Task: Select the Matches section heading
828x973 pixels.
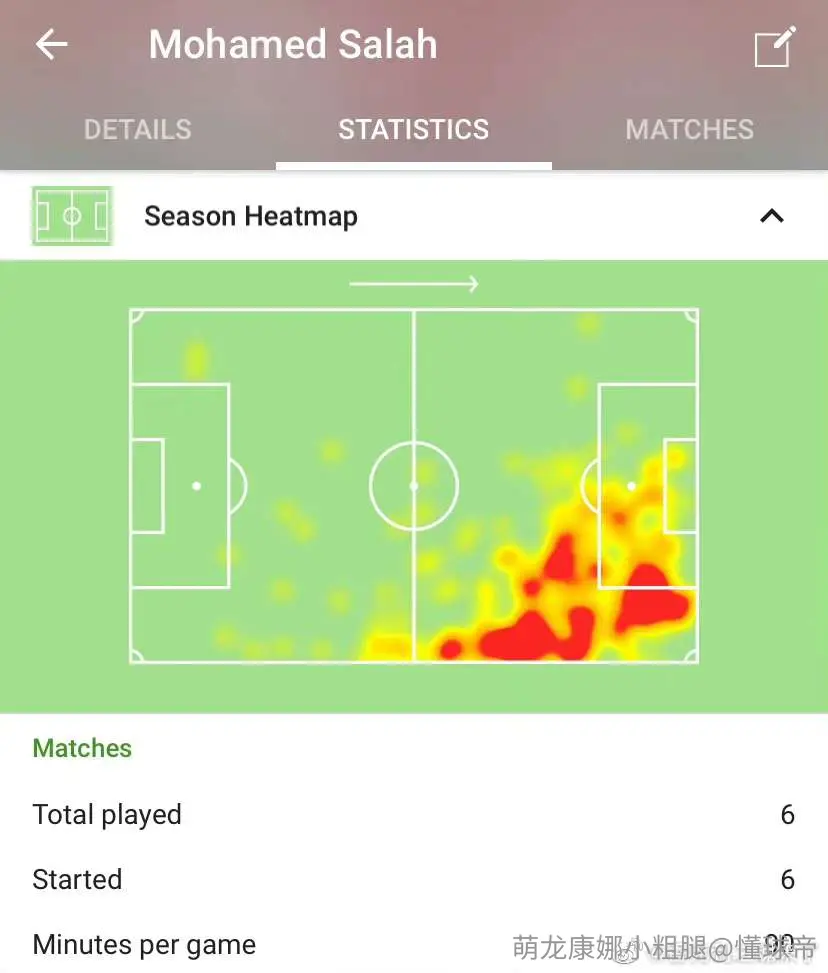Action: tap(82, 748)
